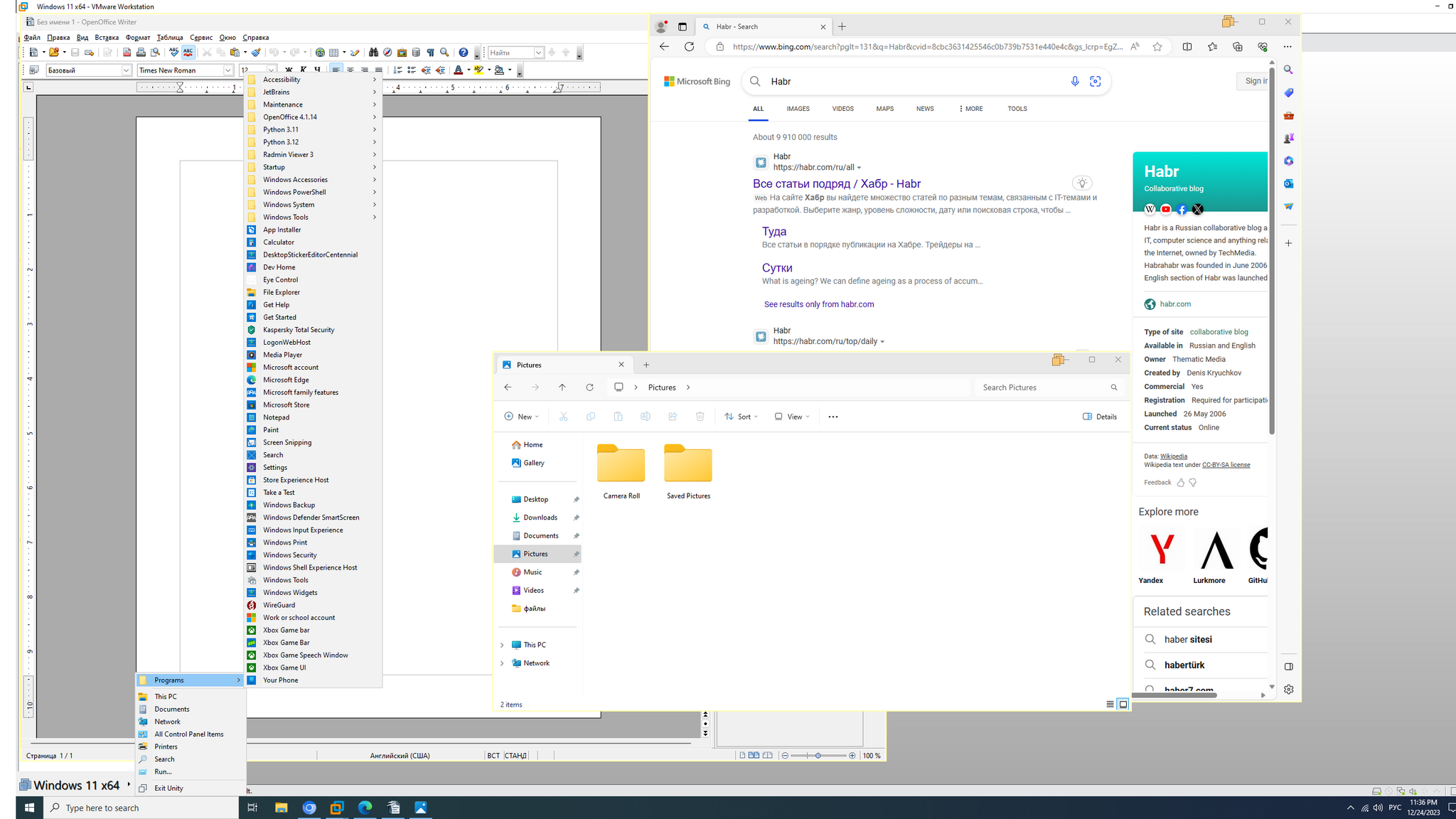Toggle the Details pane in Pictures window
Viewport: 1456px width, 819px height.
(1100, 417)
